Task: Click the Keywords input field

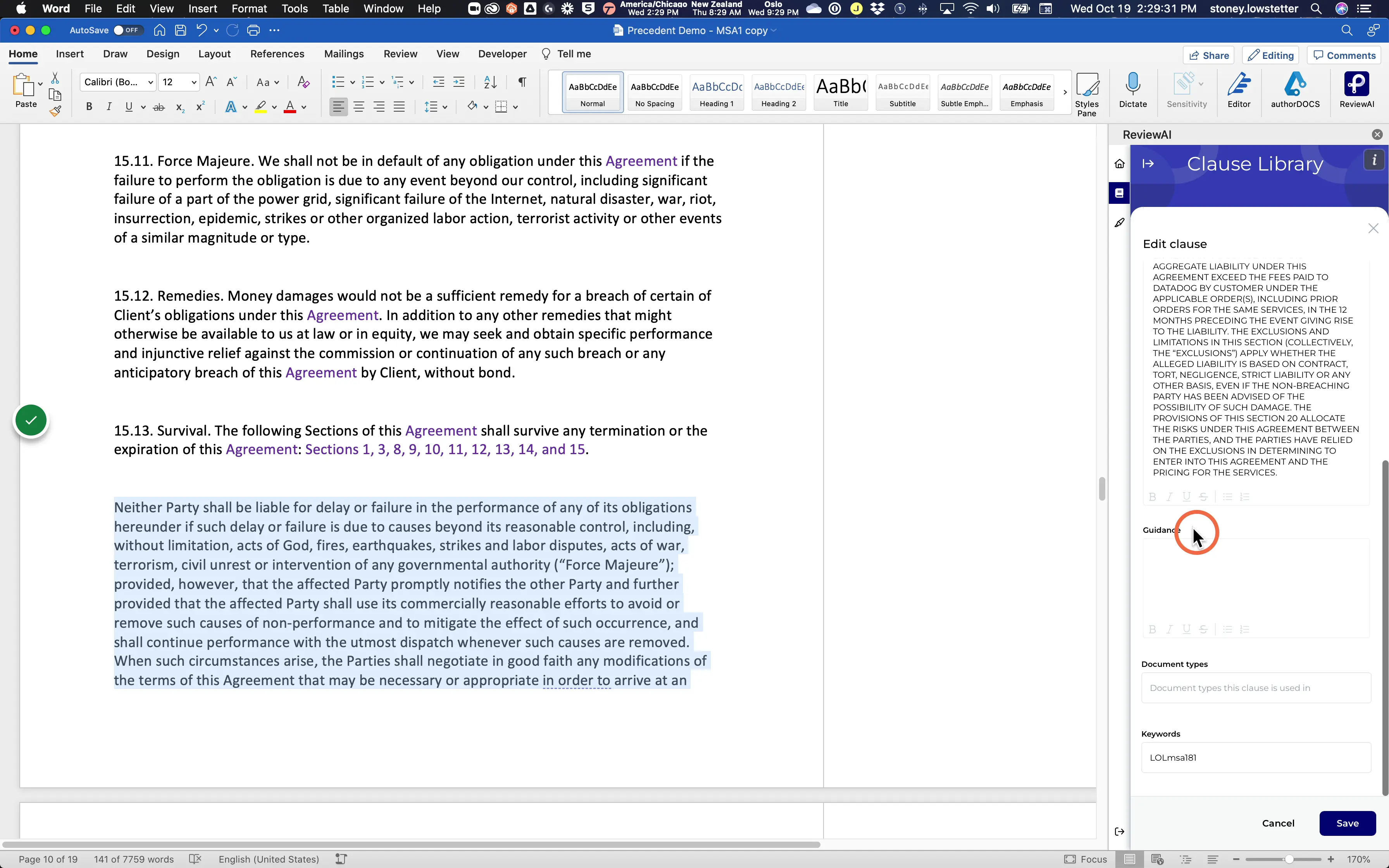Action: click(1256, 758)
